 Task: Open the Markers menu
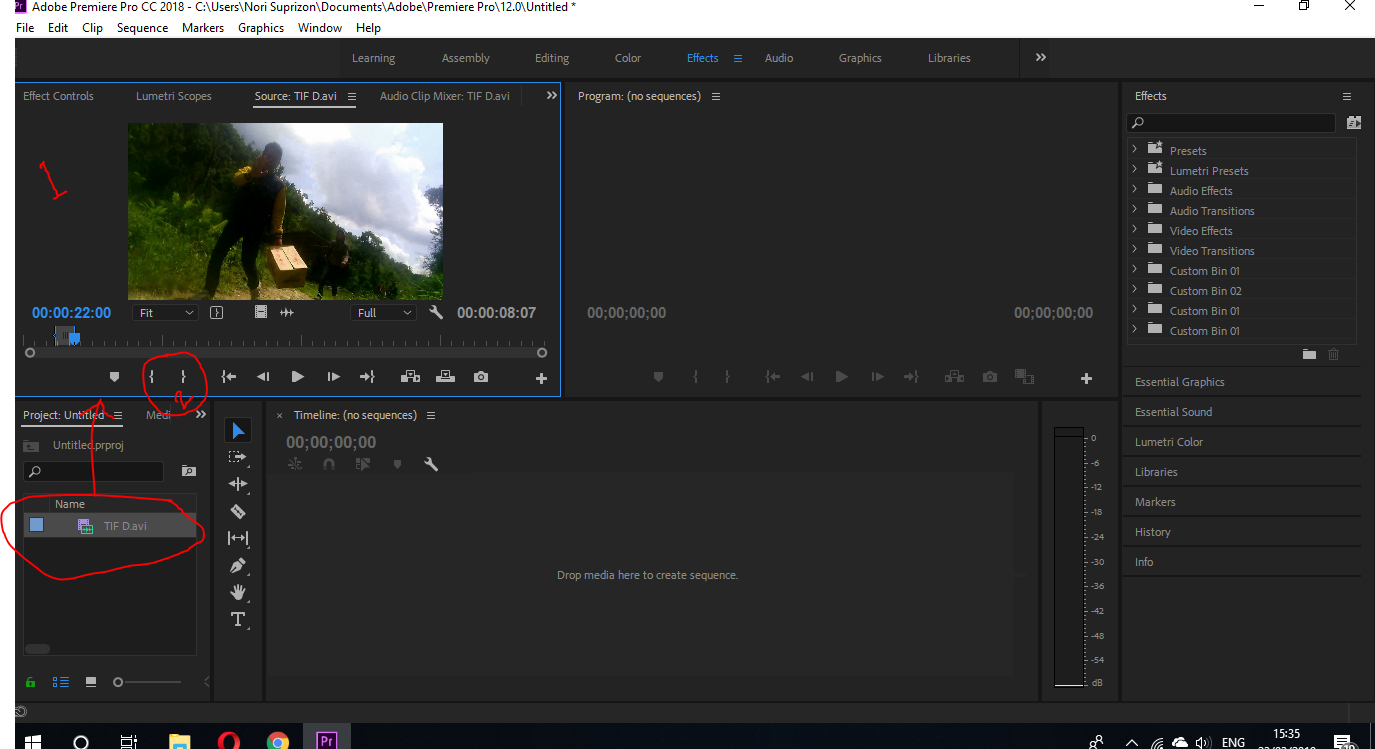203,28
